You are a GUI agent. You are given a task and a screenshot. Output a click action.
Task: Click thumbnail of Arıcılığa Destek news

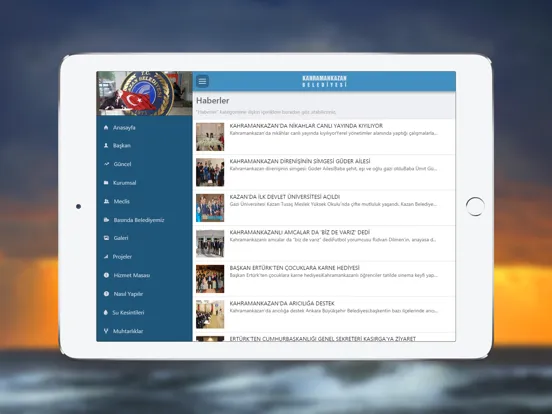click(x=210, y=314)
